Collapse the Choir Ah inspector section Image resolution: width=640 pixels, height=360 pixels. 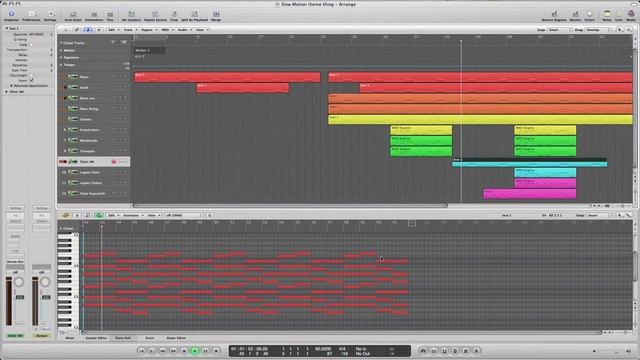pos(7,92)
